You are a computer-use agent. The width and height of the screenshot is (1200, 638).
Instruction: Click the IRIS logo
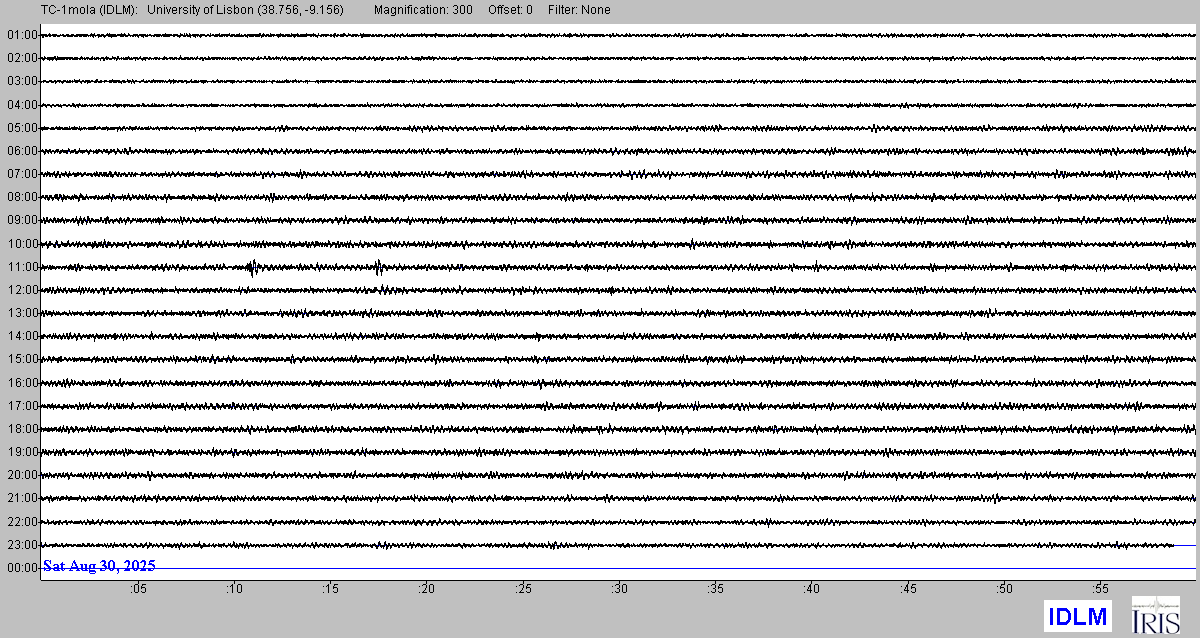coord(1155,616)
